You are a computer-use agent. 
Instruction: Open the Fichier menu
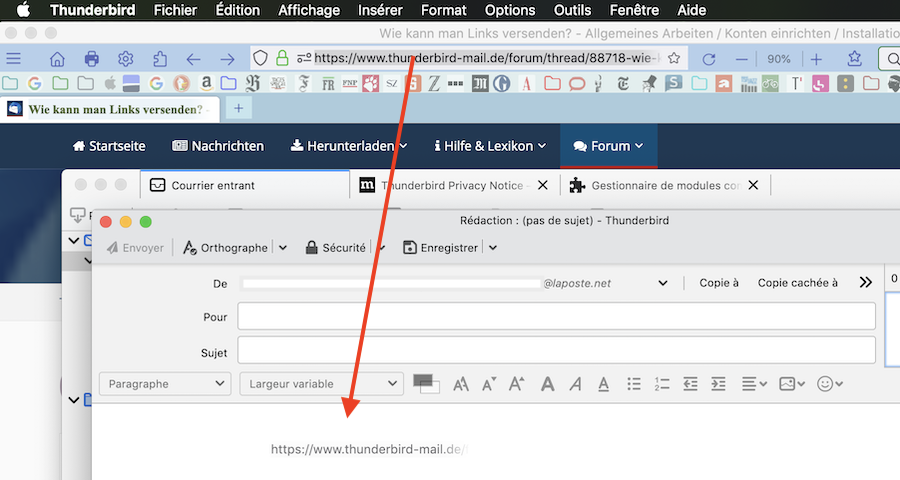[175, 10]
